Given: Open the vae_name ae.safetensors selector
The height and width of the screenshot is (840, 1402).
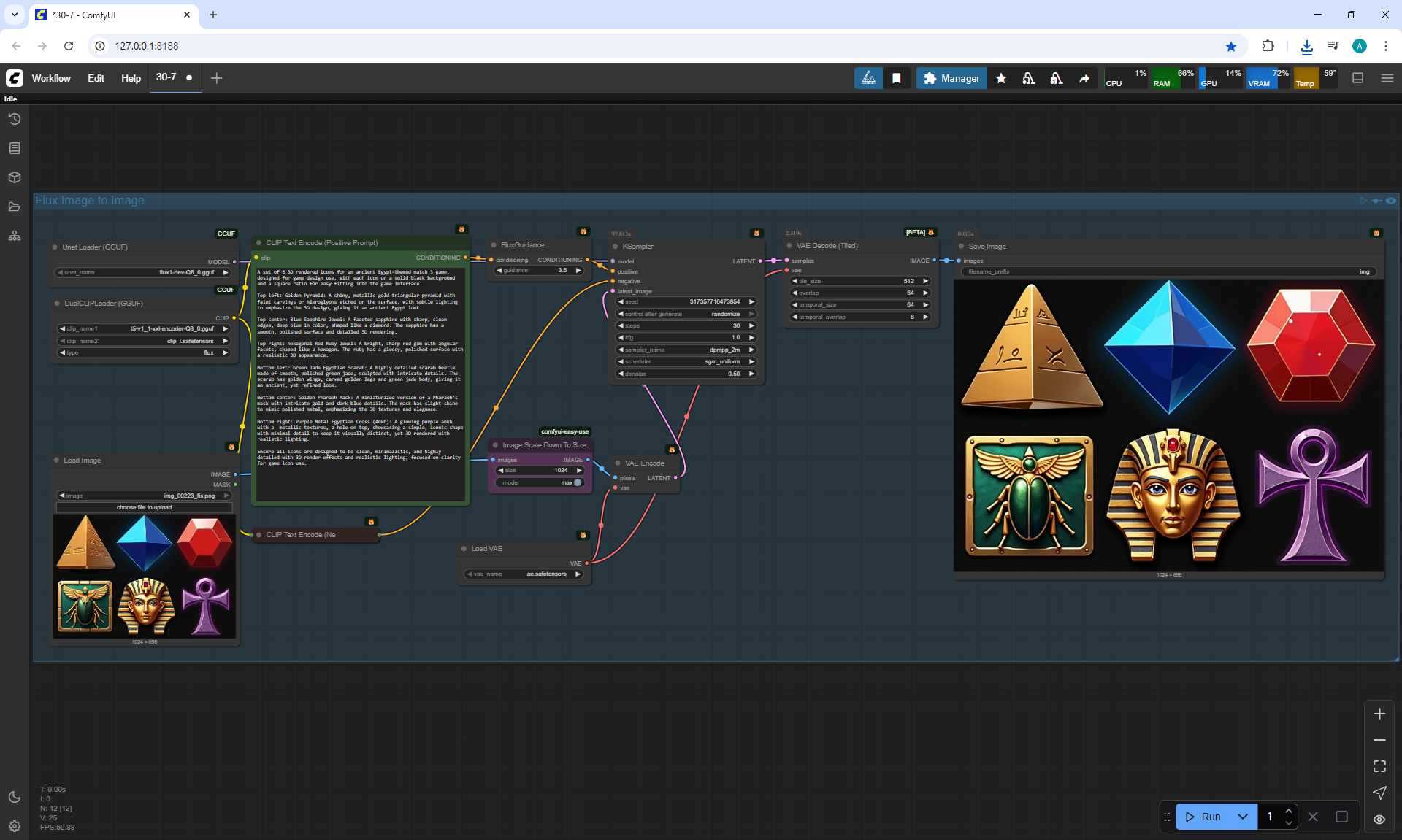Looking at the screenshot, I should 524,574.
